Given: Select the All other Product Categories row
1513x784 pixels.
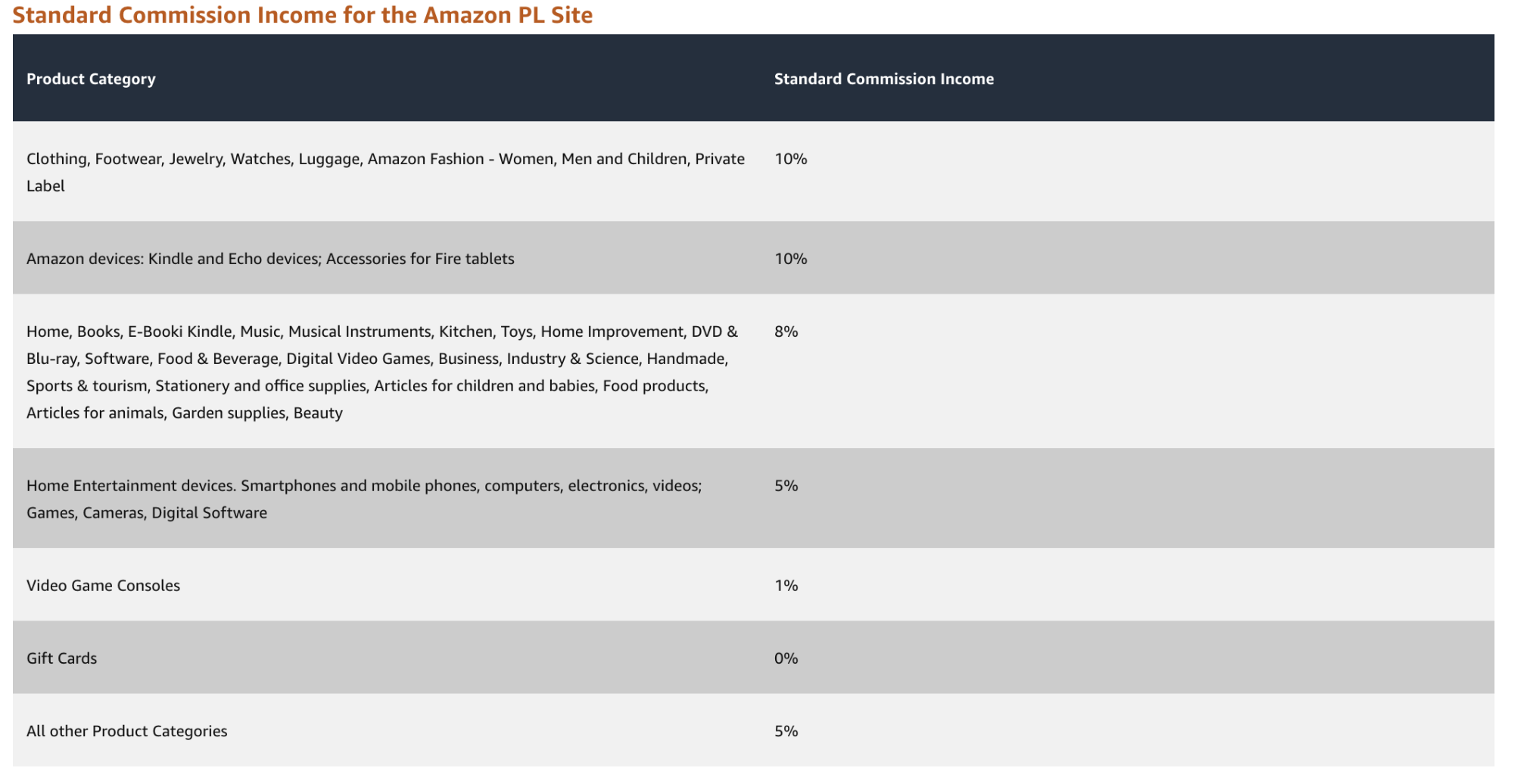Looking at the screenshot, I should click(x=126, y=731).
